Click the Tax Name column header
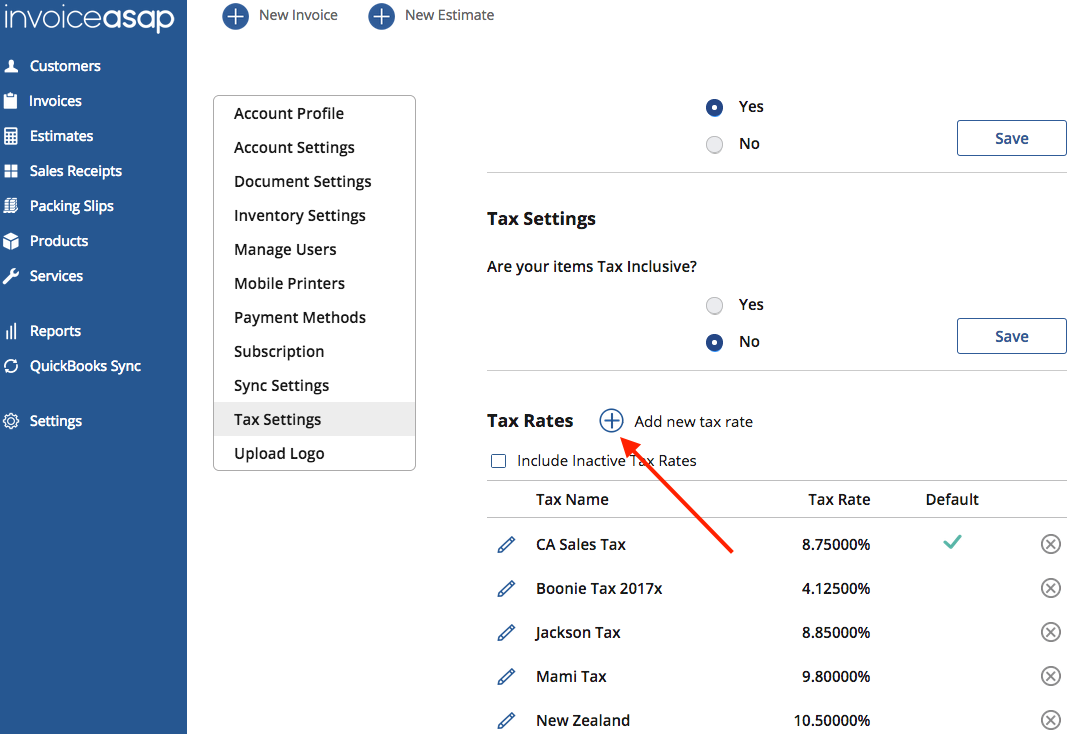Image resolution: width=1072 pixels, height=734 pixels. pos(572,500)
